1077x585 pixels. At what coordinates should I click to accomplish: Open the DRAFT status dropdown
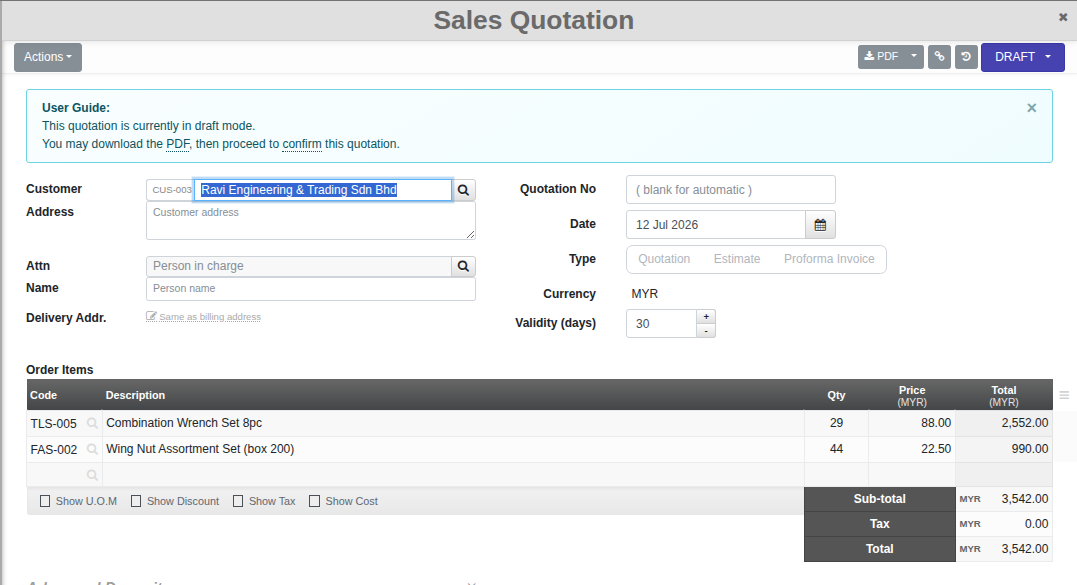coord(1023,57)
